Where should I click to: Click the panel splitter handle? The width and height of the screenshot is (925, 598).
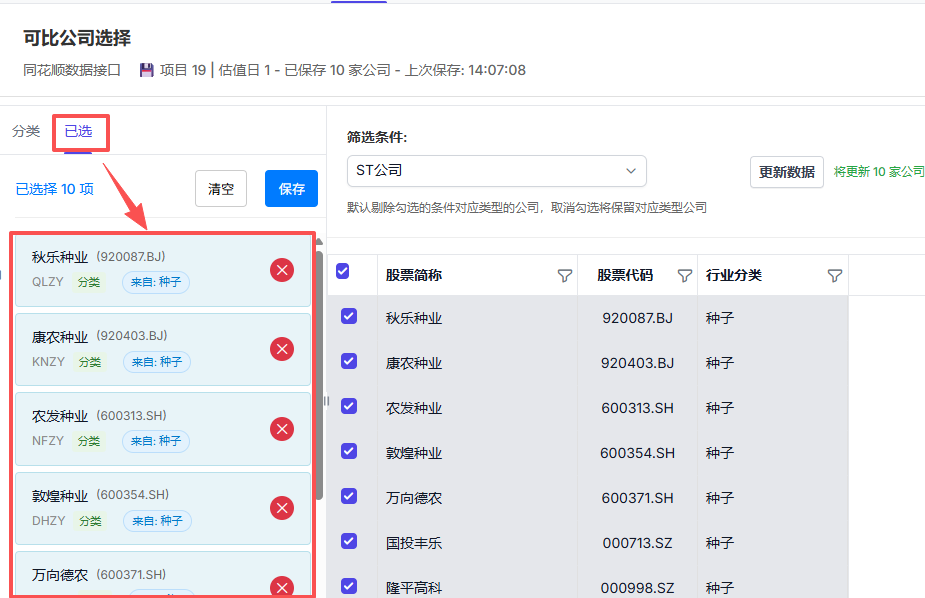coord(326,401)
